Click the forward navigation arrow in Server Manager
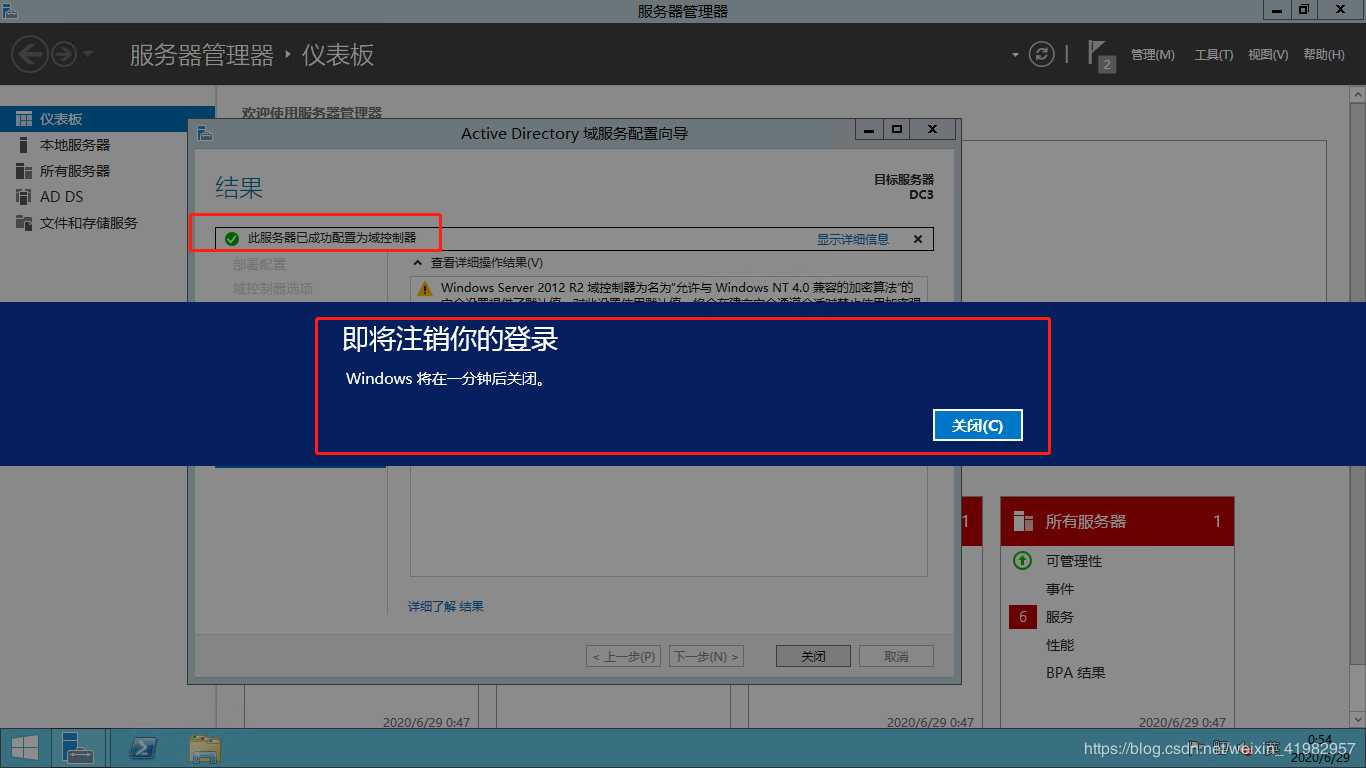Image resolution: width=1366 pixels, height=768 pixels. pyautogui.click(x=64, y=54)
